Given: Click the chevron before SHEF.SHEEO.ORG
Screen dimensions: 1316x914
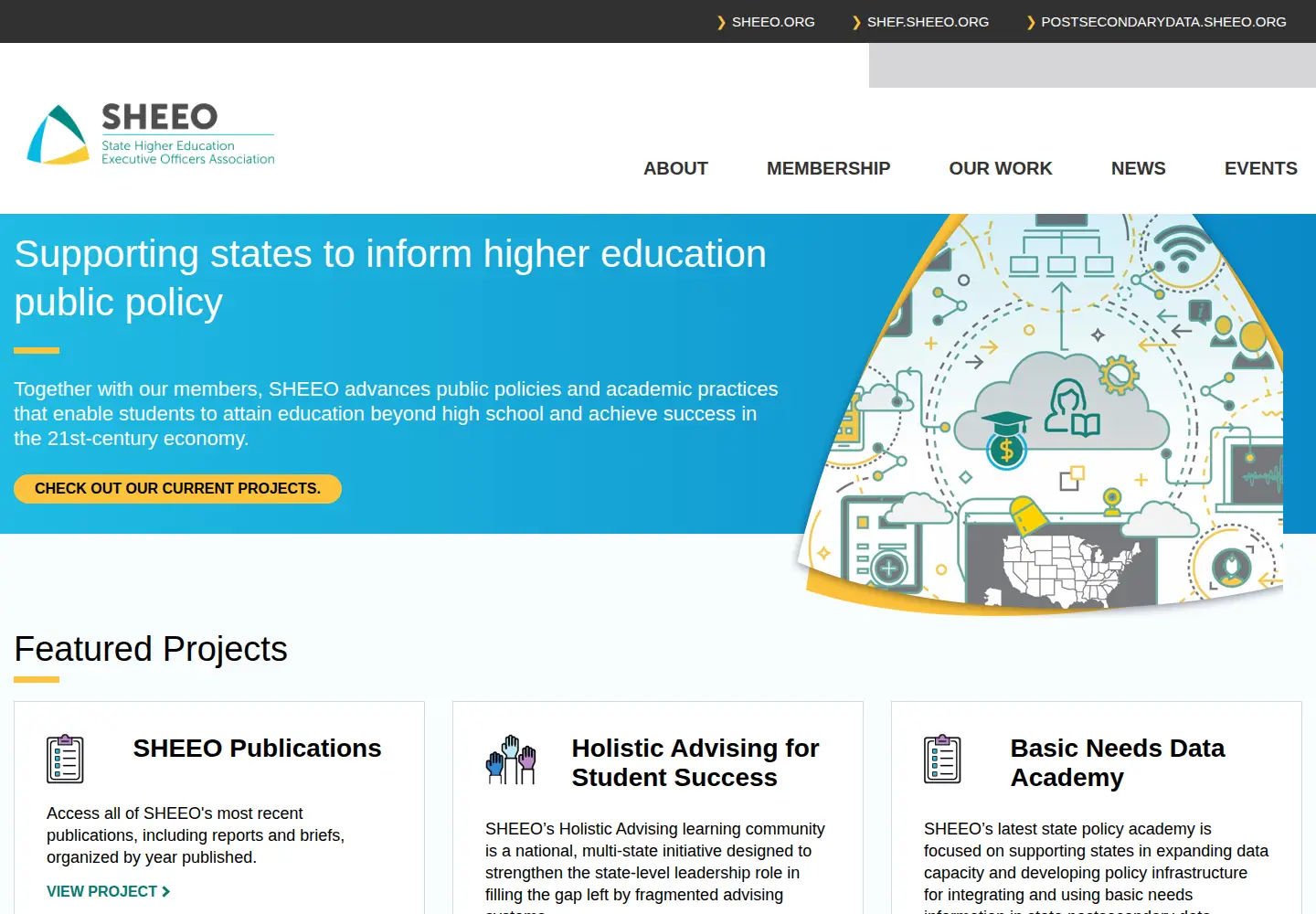Looking at the screenshot, I should 856,22.
